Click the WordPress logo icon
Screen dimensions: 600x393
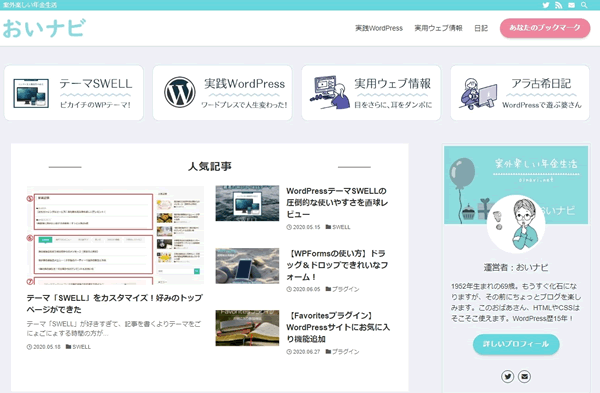[180, 92]
